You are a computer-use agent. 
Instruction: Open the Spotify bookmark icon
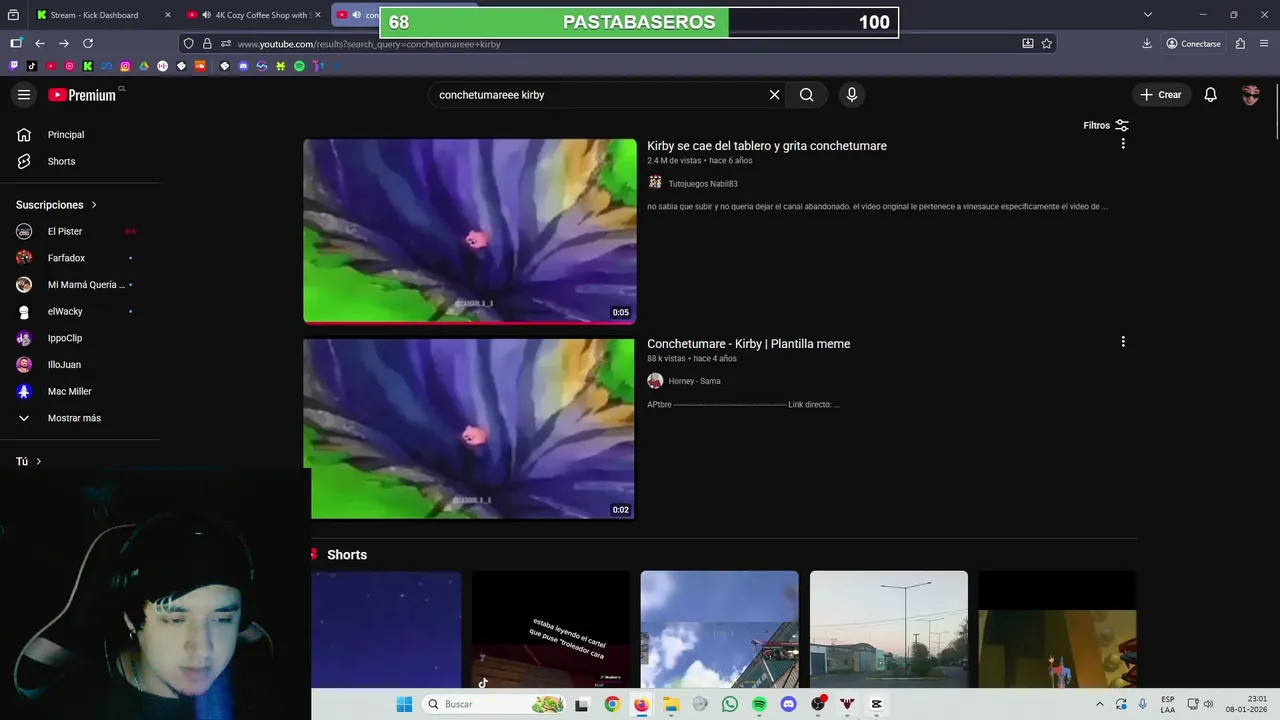click(299, 66)
